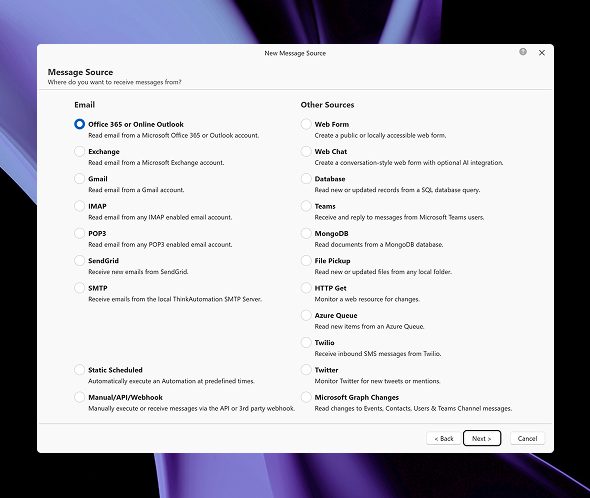Select the MongoDB radio button
The image size is (590, 498).
coord(306,233)
